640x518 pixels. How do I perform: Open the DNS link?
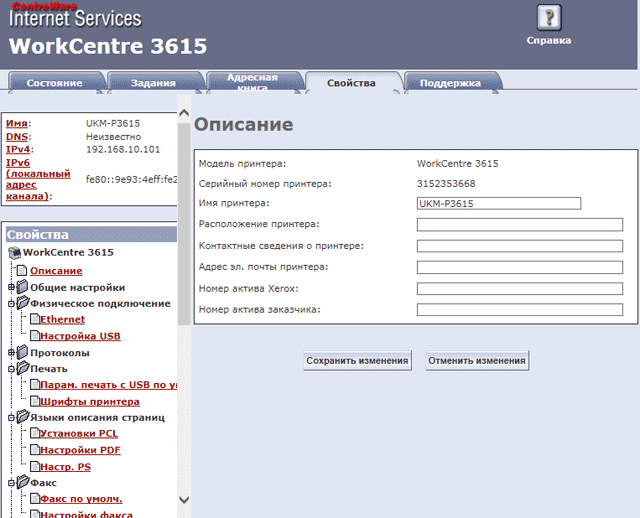(17, 137)
